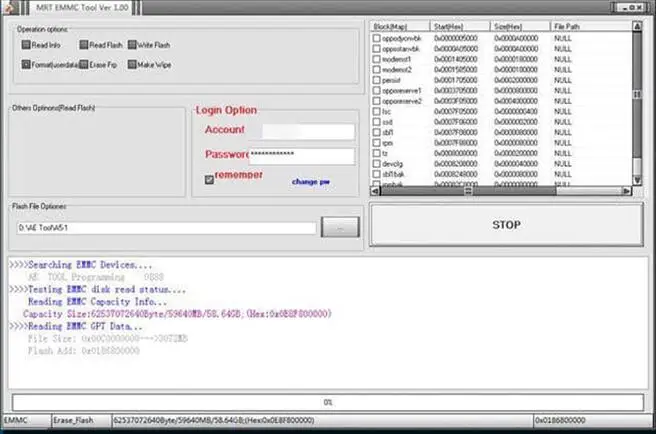The image size is (656, 434).
Task: Click the File Path column header
Action: tap(591, 26)
